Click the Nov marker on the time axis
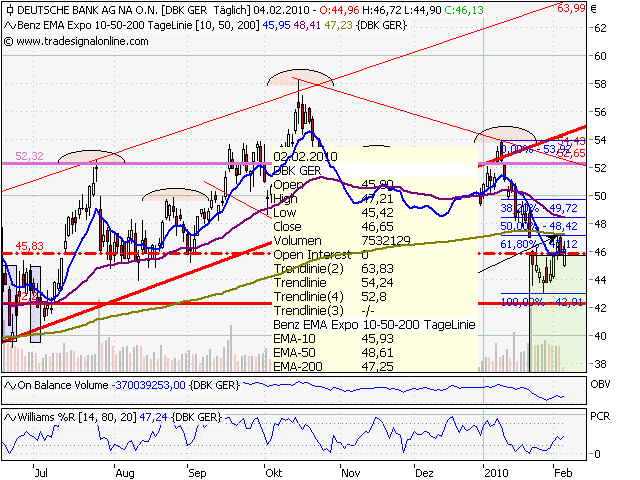 coord(351,473)
